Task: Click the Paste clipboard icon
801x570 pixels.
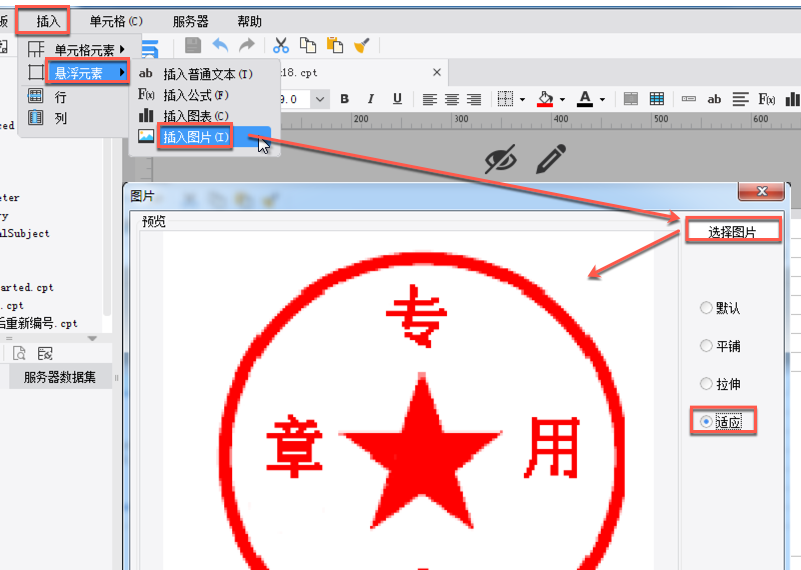Action: pyautogui.click(x=335, y=45)
